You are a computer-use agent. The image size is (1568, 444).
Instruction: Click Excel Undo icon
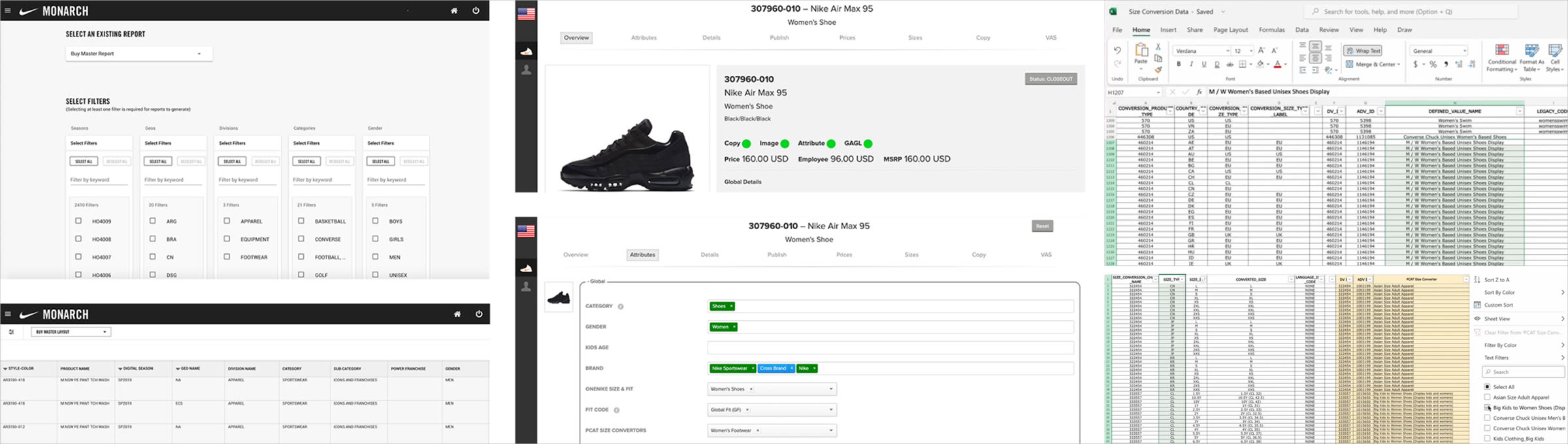coord(1117,51)
